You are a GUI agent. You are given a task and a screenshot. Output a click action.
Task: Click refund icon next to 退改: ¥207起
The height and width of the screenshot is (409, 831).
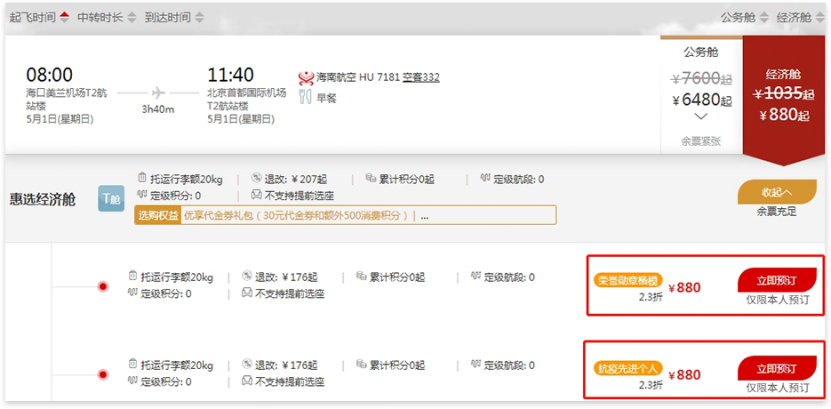(256, 178)
